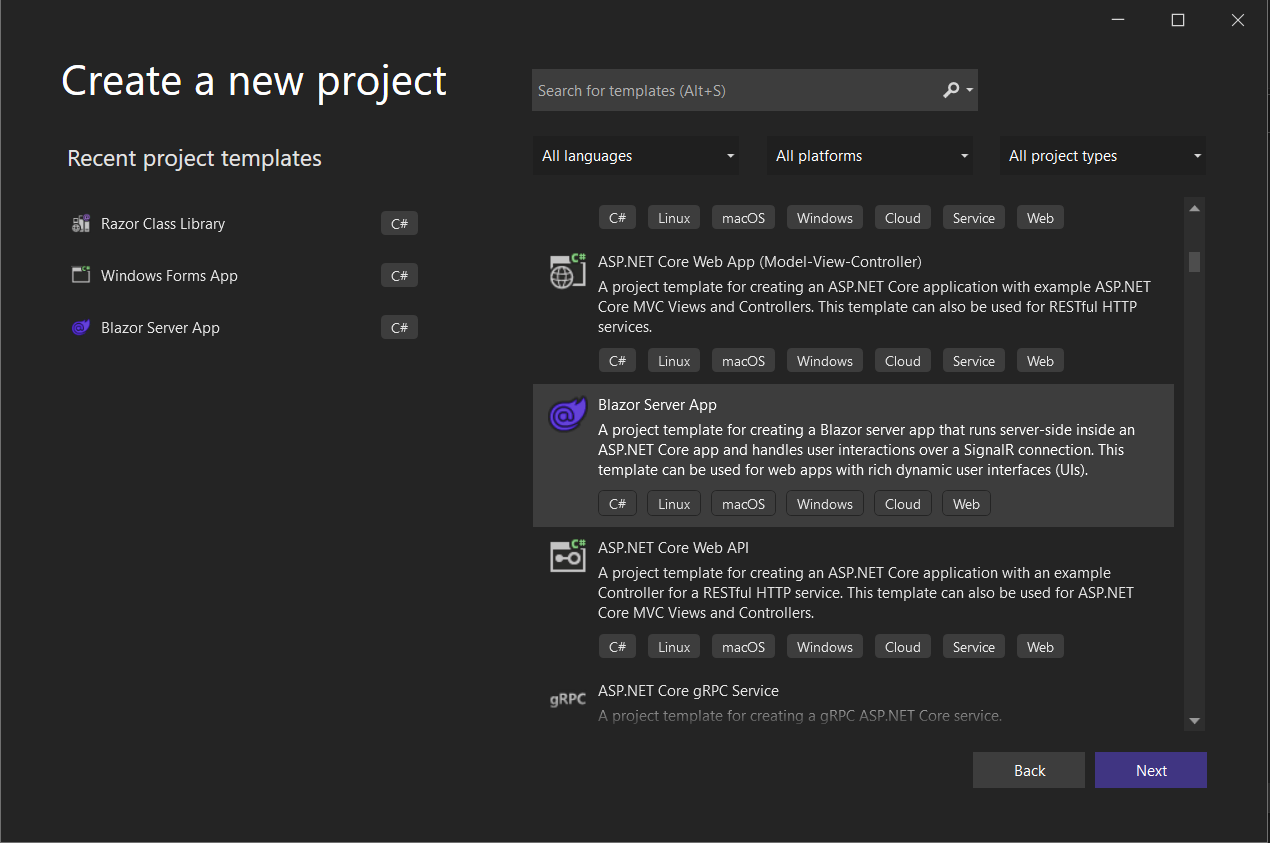Screen dimensions: 1270x843
Task: Click the Razor Class Library template icon
Action: click(80, 223)
